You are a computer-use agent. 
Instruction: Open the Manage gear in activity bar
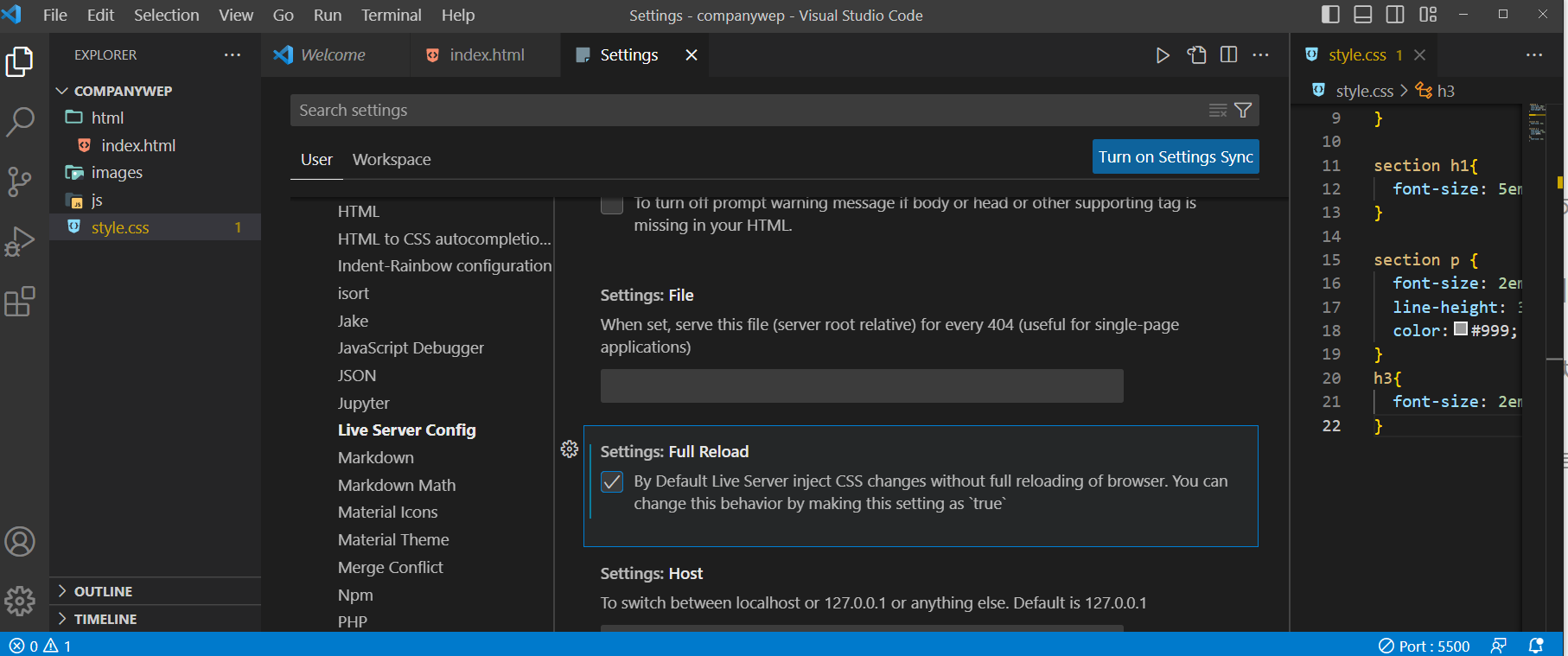(x=19, y=601)
